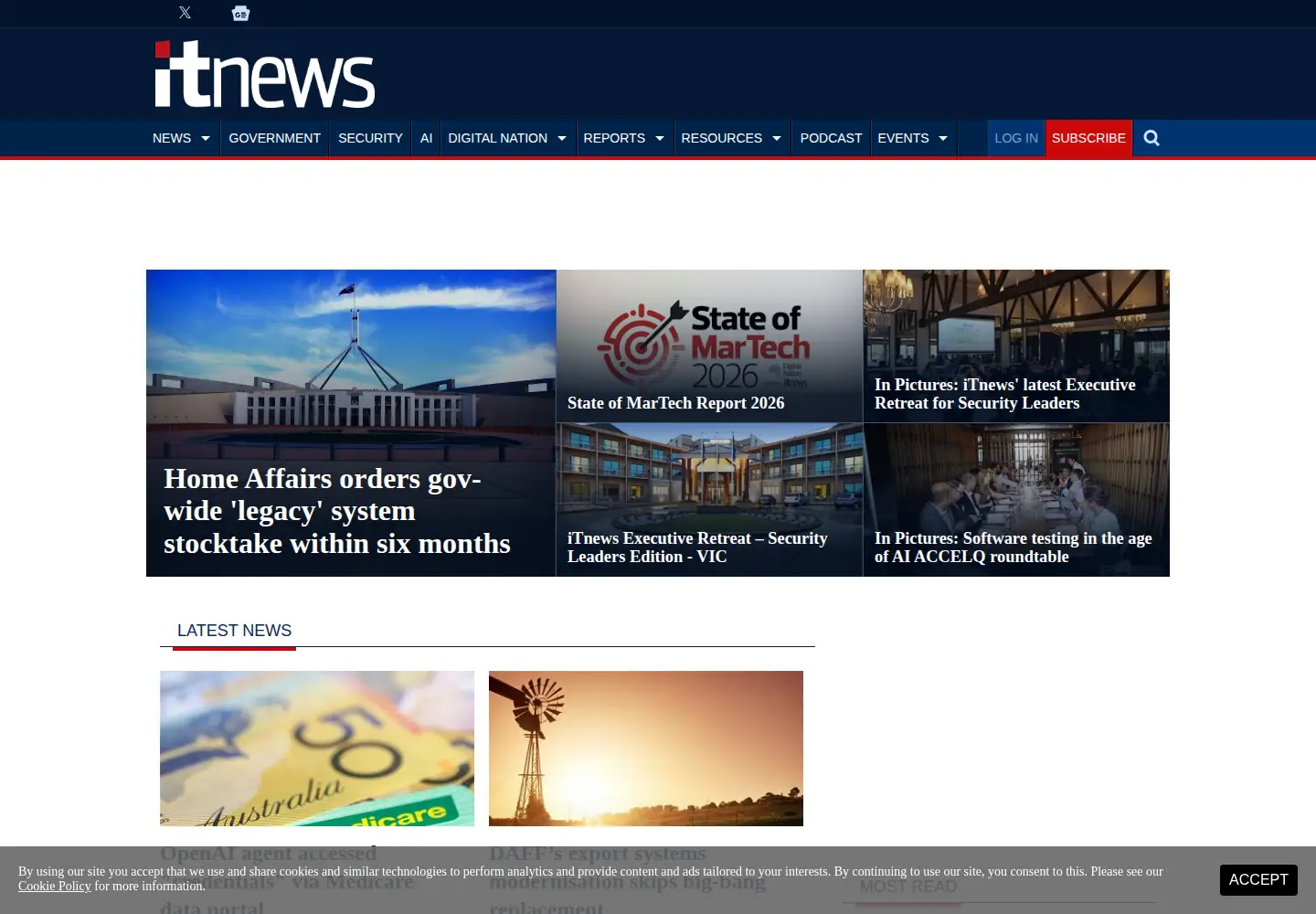Open the Google News icon
The image size is (1316, 914).
click(x=240, y=13)
